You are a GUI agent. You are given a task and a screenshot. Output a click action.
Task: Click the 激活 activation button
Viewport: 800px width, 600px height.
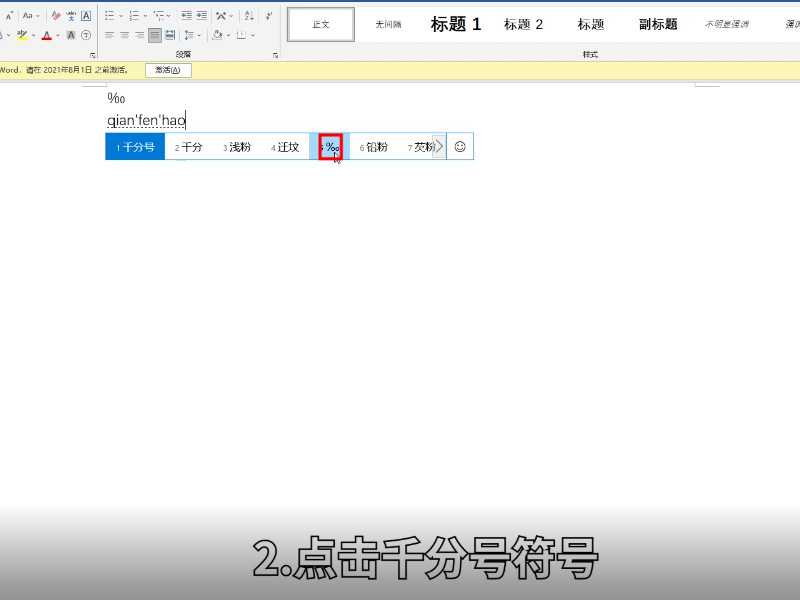168,70
